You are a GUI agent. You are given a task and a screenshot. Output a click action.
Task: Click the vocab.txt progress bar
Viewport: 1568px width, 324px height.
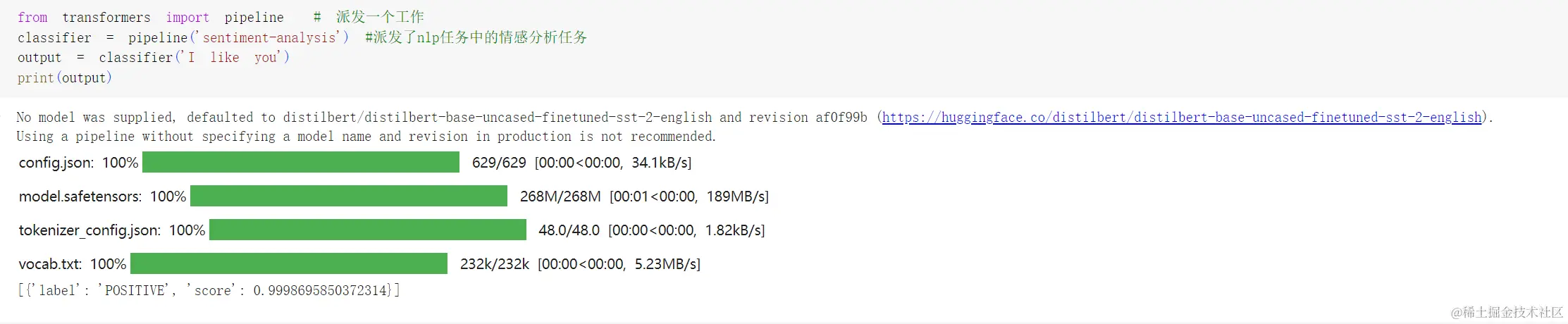coord(288,264)
